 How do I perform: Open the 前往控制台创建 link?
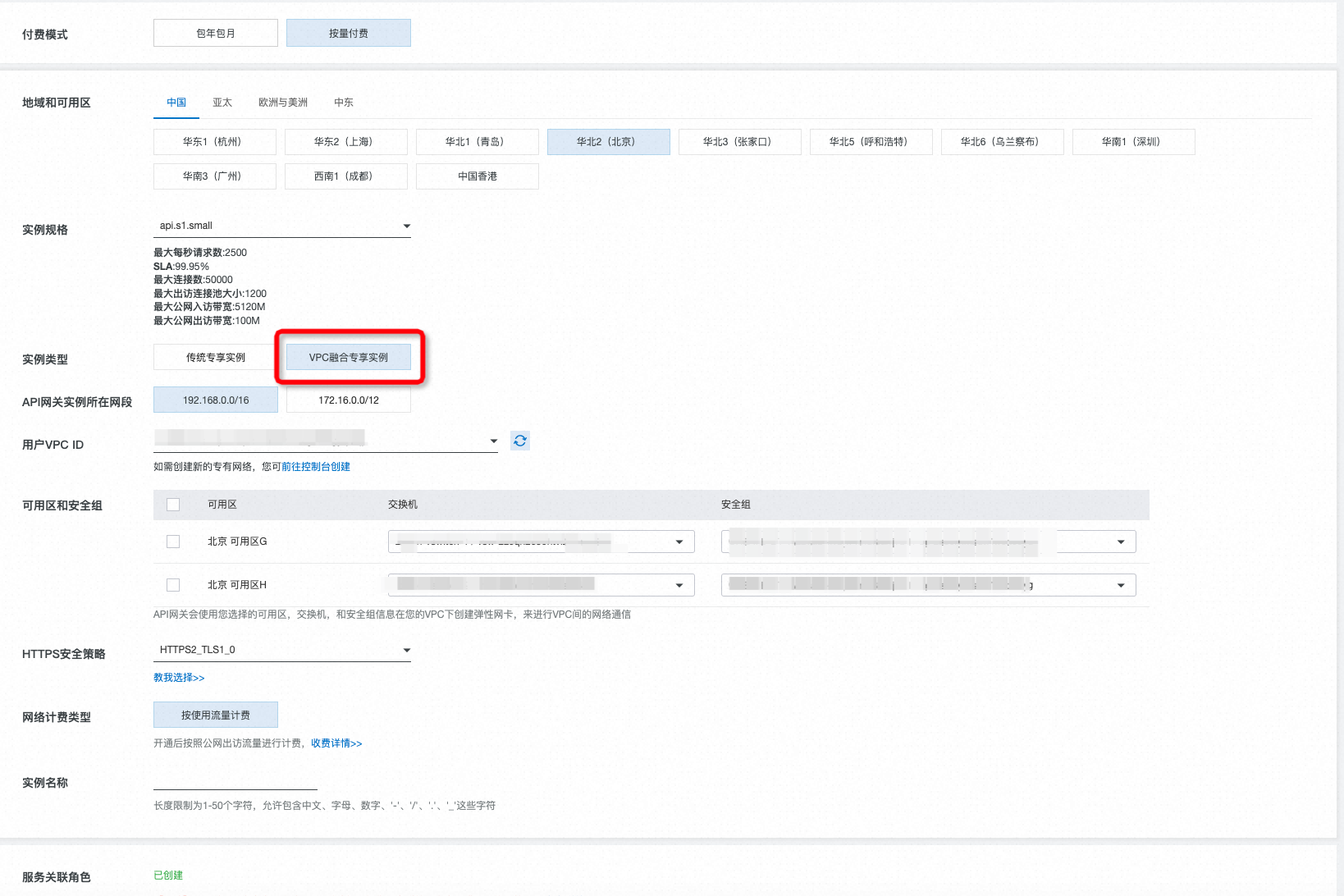pos(316,467)
